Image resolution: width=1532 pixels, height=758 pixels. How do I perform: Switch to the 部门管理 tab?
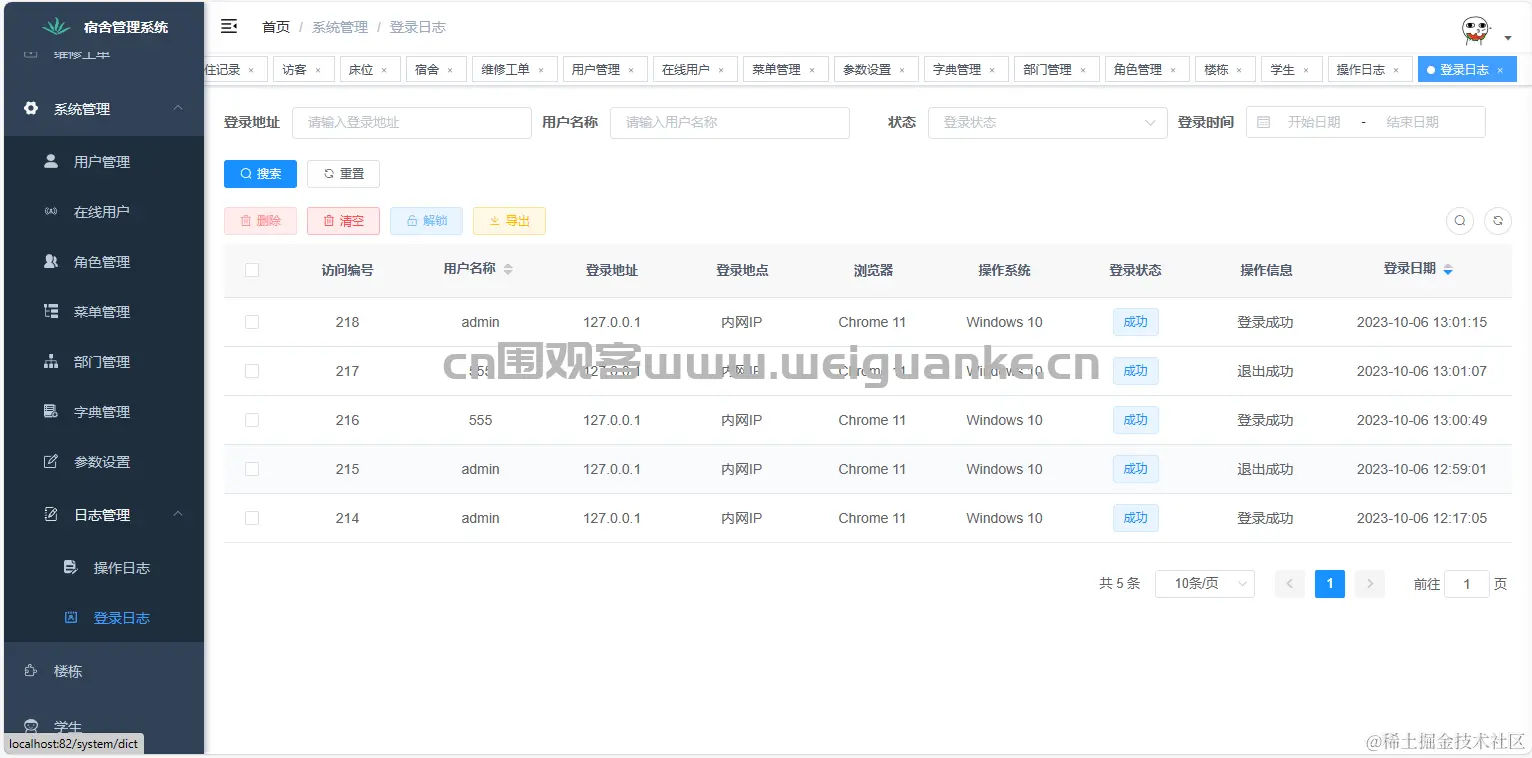click(1055, 69)
